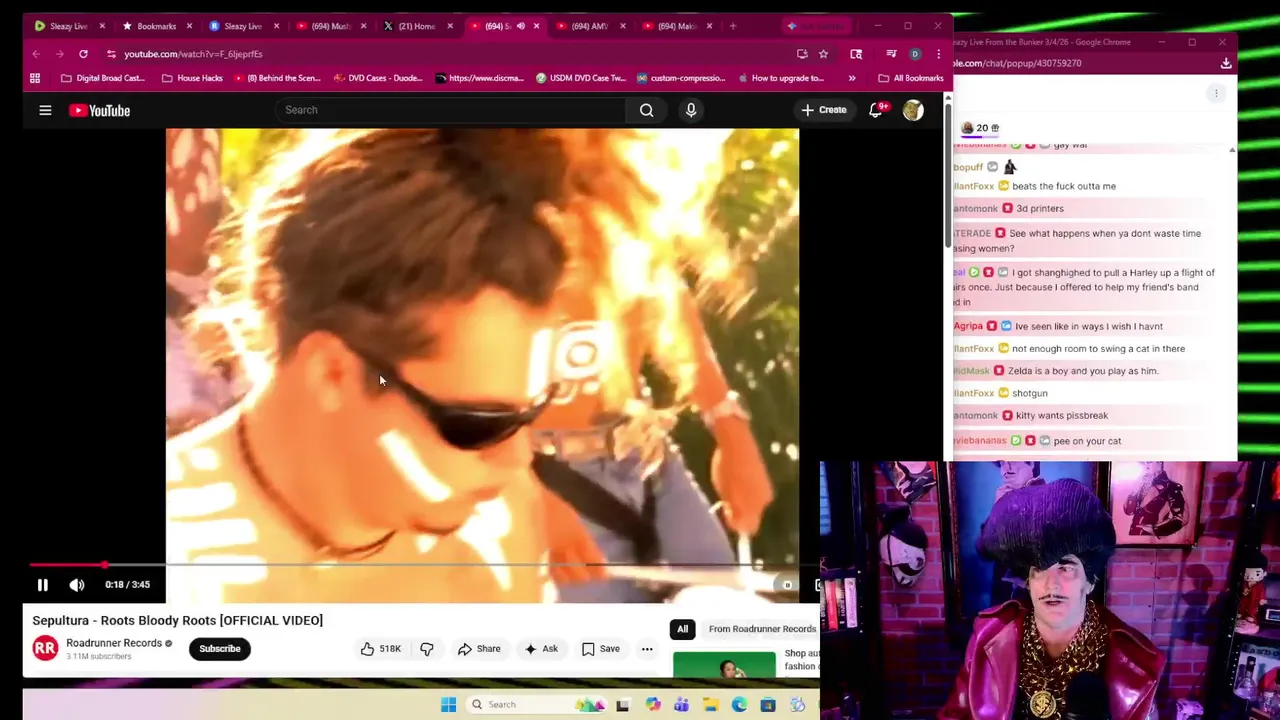Open the USDM DVD Case bookmark
This screenshot has width=1280, height=720.
(x=580, y=78)
